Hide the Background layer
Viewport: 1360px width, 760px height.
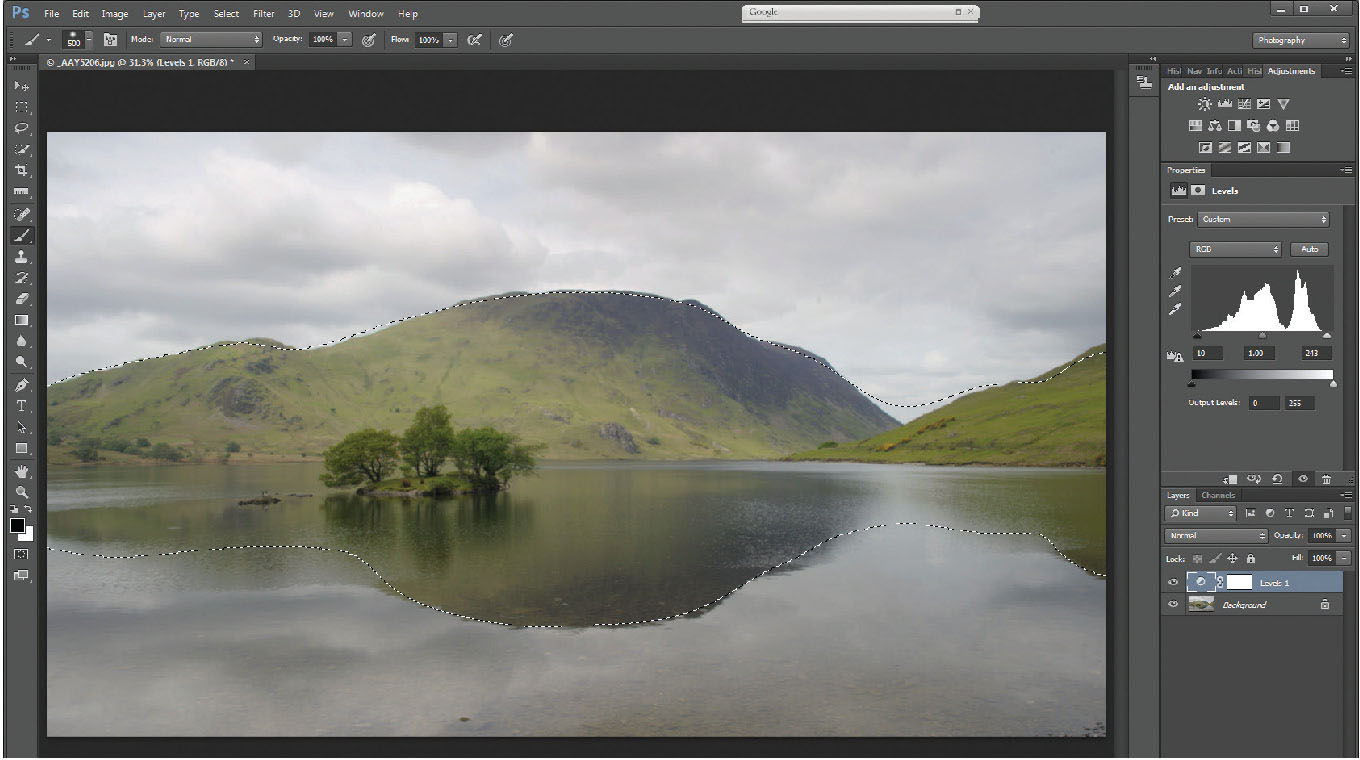pyautogui.click(x=1172, y=605)
